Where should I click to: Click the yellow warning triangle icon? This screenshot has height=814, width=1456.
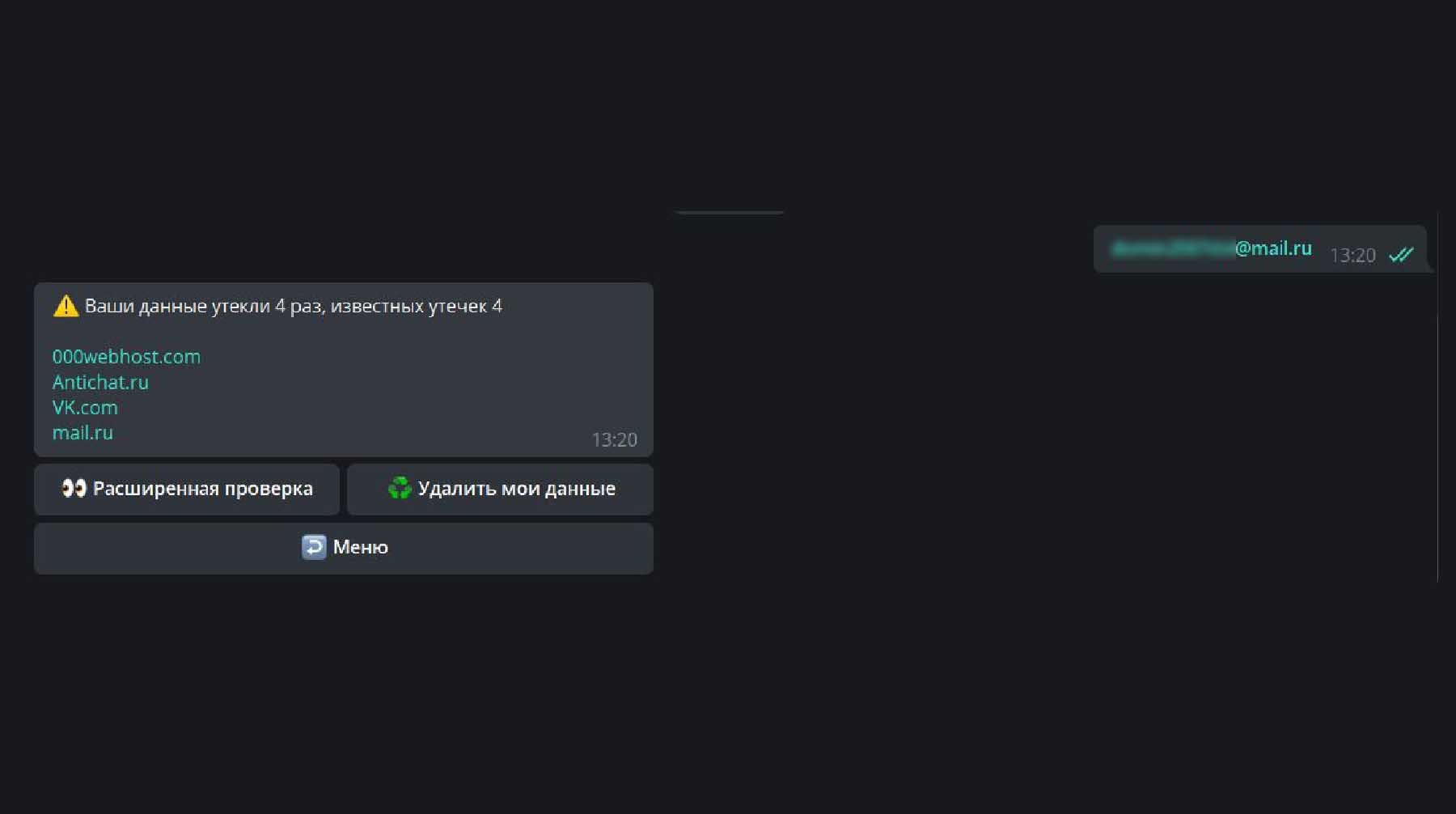tap(66, 306)
